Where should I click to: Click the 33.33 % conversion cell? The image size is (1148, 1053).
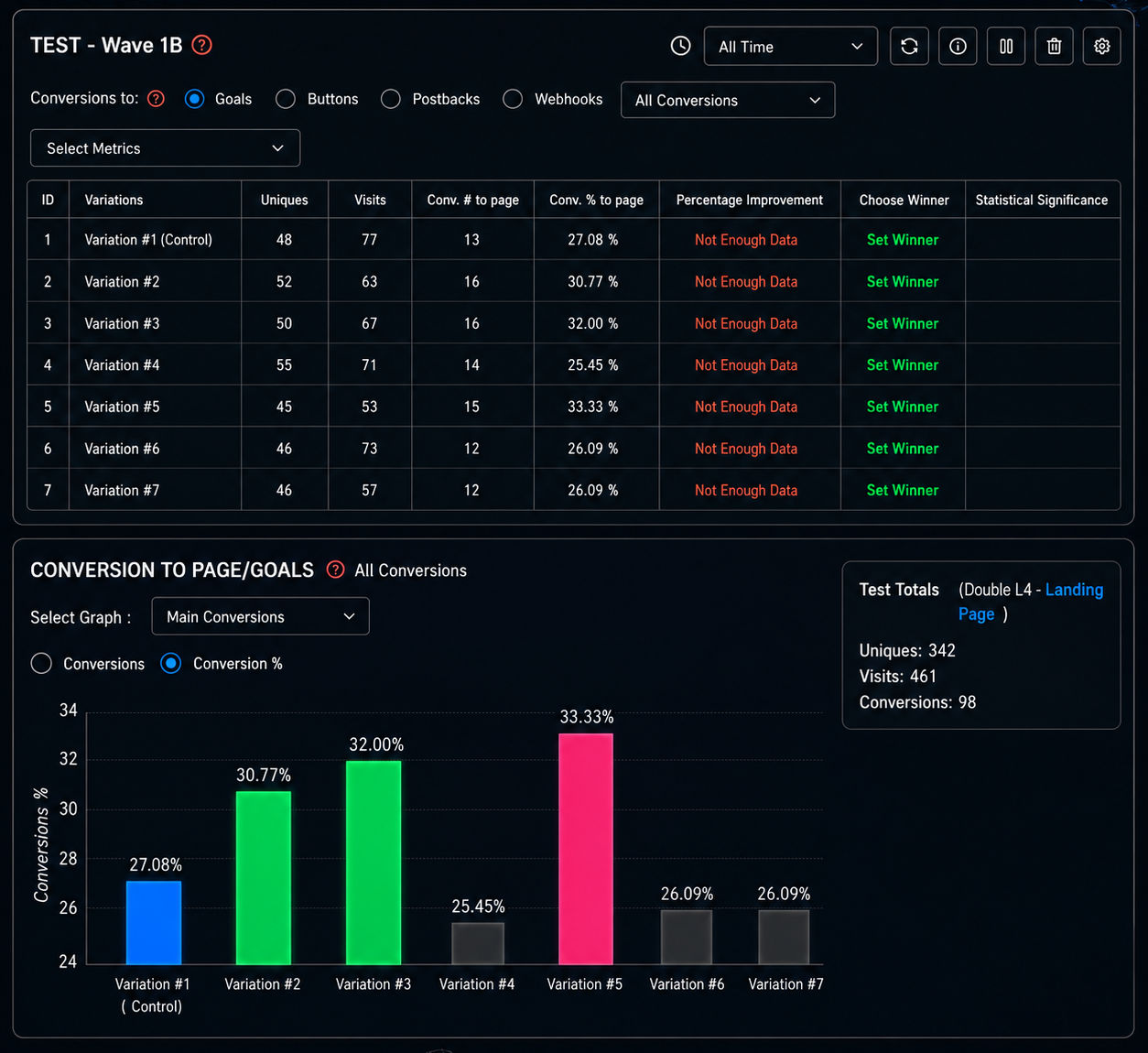pyautogui.click(x=592, y=407)
